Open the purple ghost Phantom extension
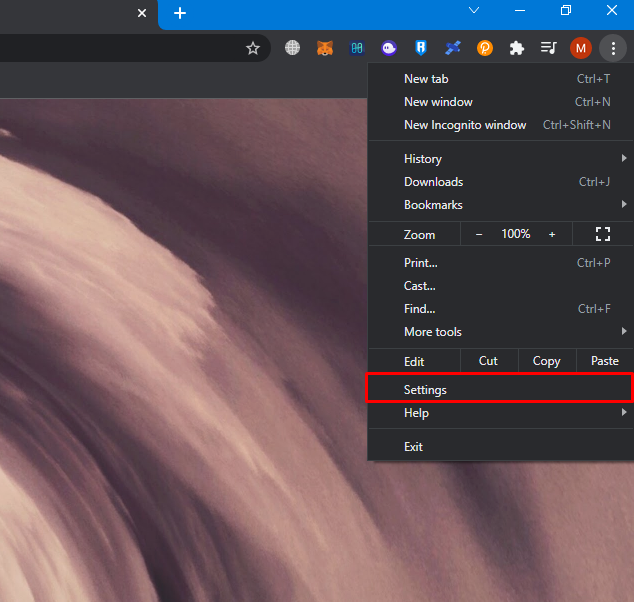The height and width of the screenshot is (602, 634). (x=389, y=49)
